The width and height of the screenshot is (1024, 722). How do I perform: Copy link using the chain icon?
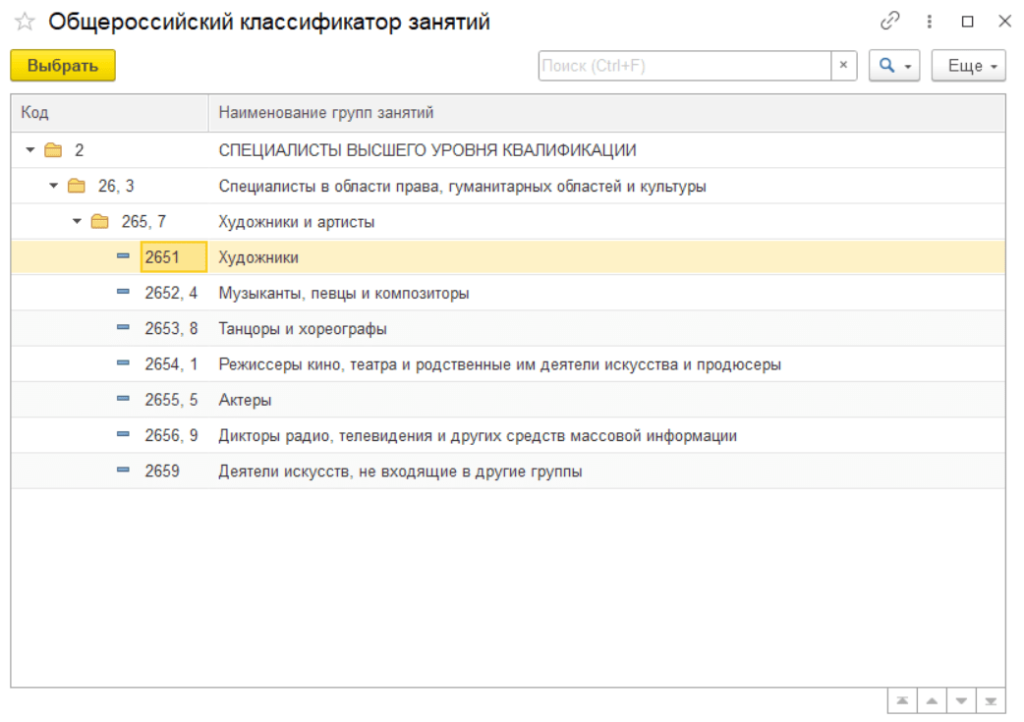pos(889,21)
